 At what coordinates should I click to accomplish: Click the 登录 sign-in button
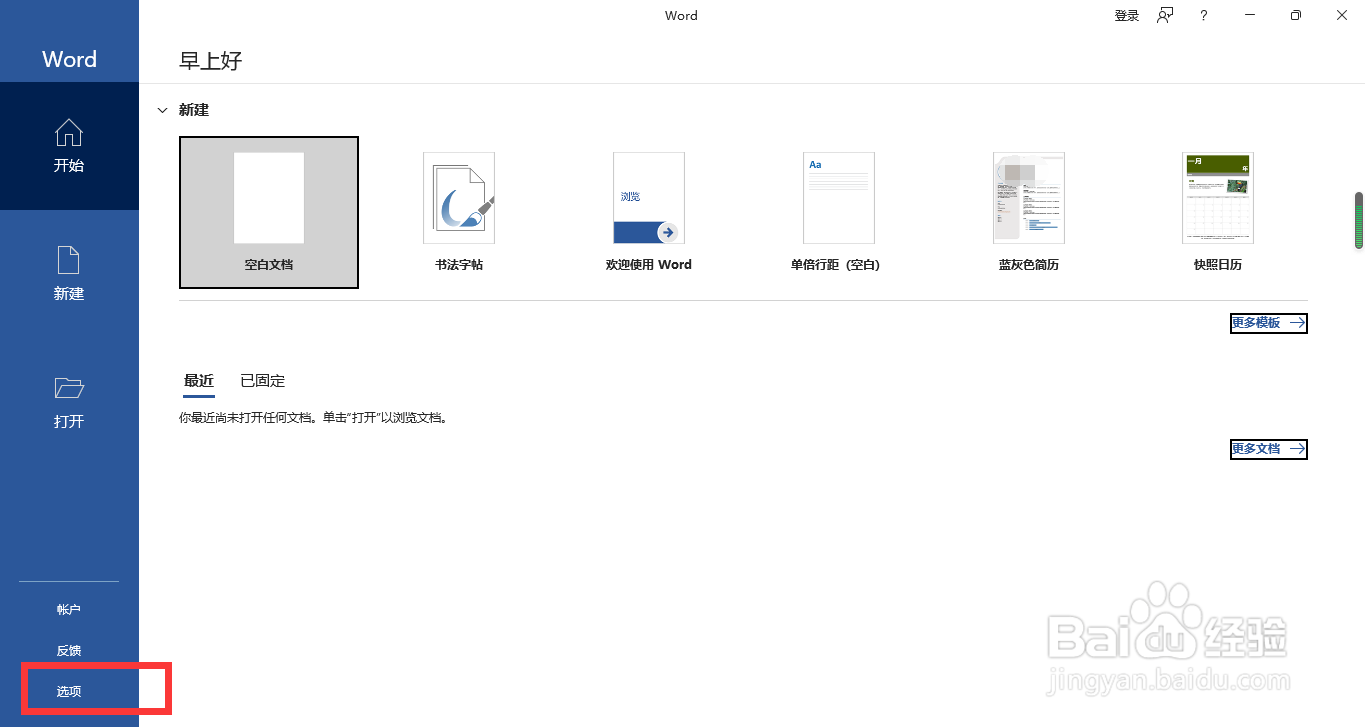[1127, 16]
